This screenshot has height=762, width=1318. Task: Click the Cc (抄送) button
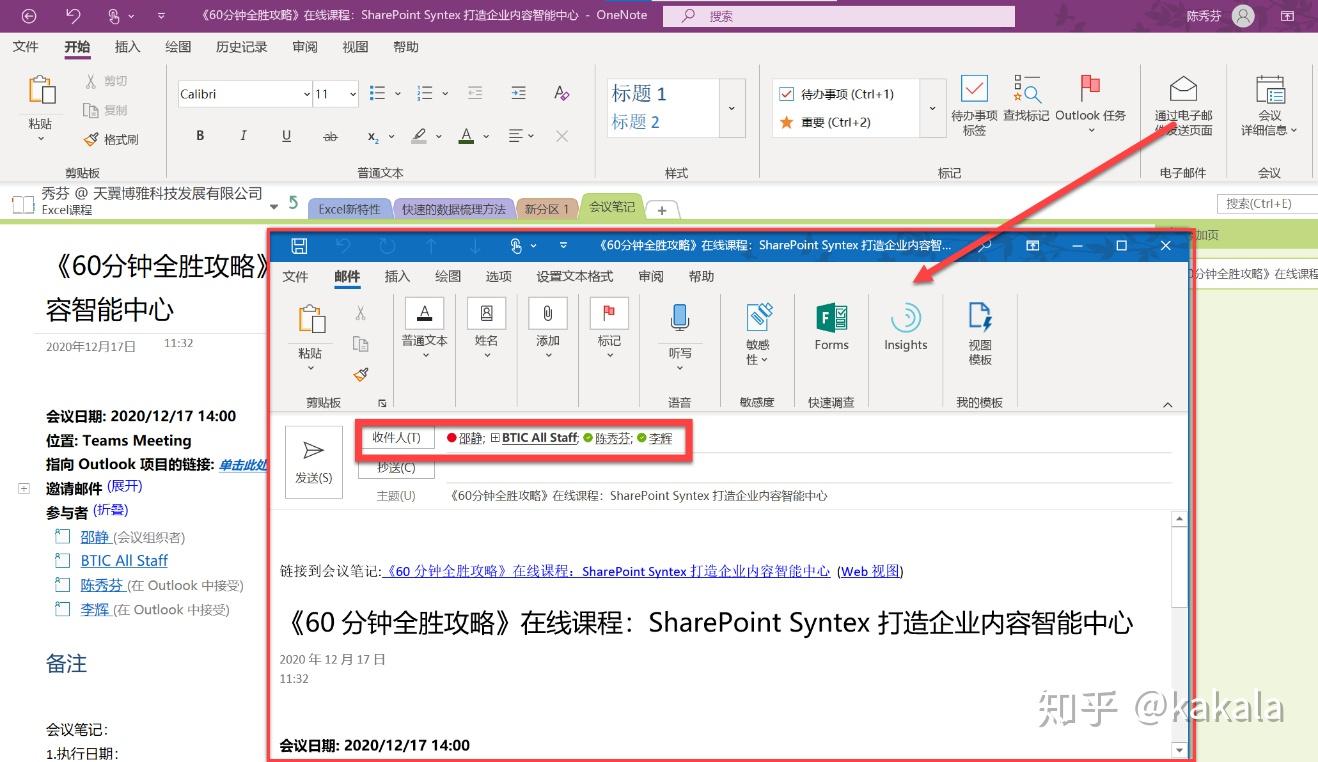pos(396,467)
